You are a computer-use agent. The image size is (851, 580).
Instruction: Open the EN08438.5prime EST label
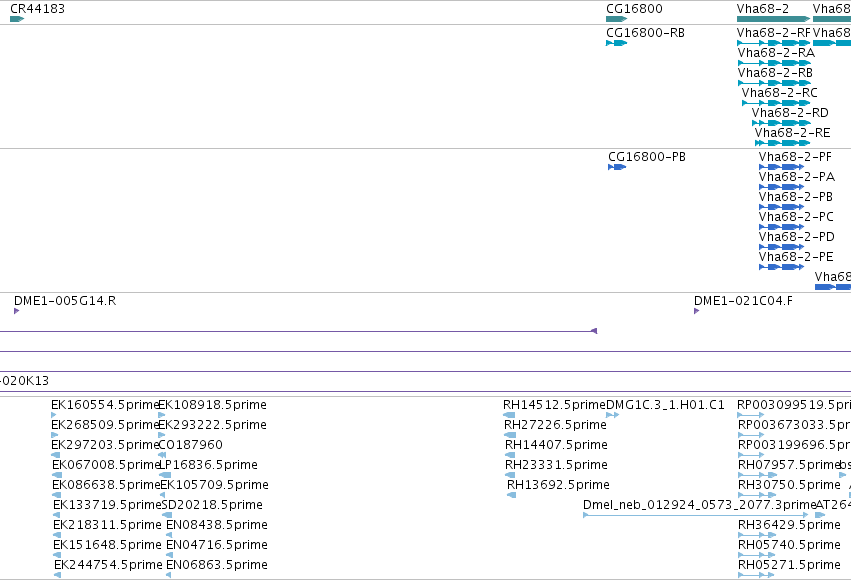pyautogui.click(x=217, y=525)
